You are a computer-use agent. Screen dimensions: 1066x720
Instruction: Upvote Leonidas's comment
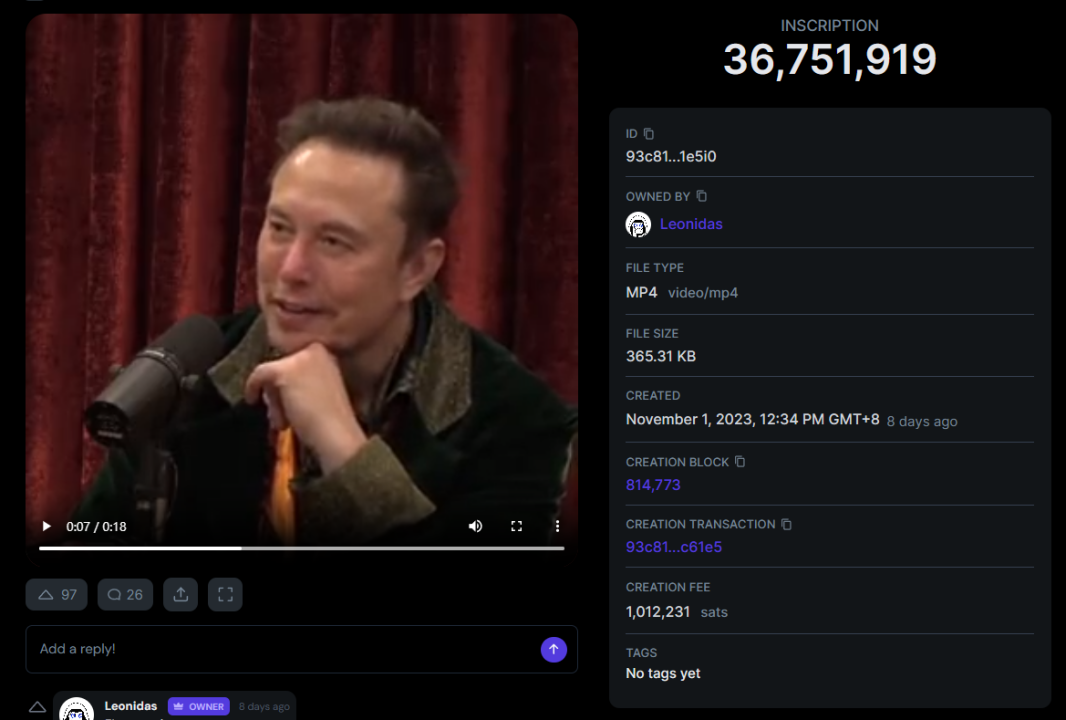coord(37,707)
